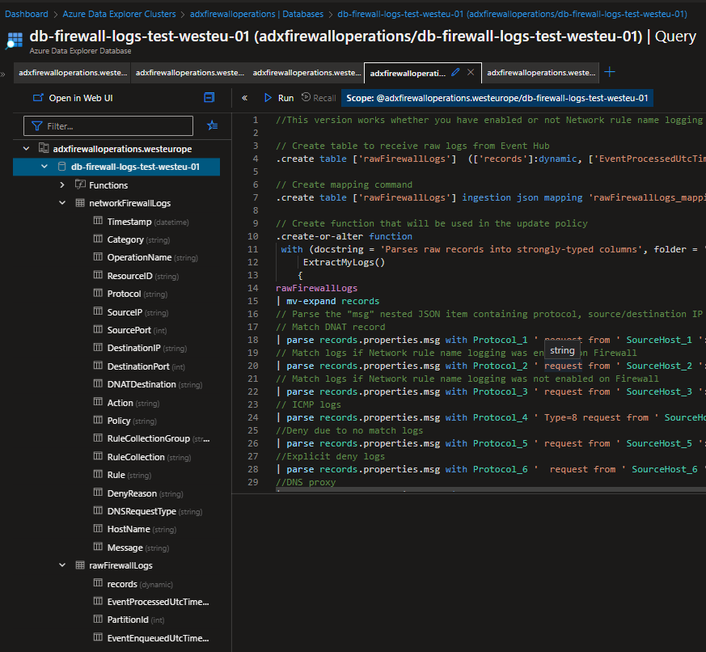This screenshot has height=652, width=706.
Task: Select the Policy column row
Action: 126,421
